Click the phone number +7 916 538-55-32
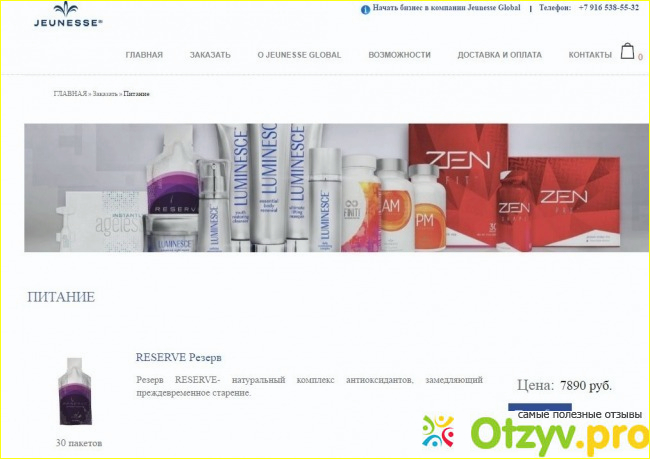 pos(609,8)
